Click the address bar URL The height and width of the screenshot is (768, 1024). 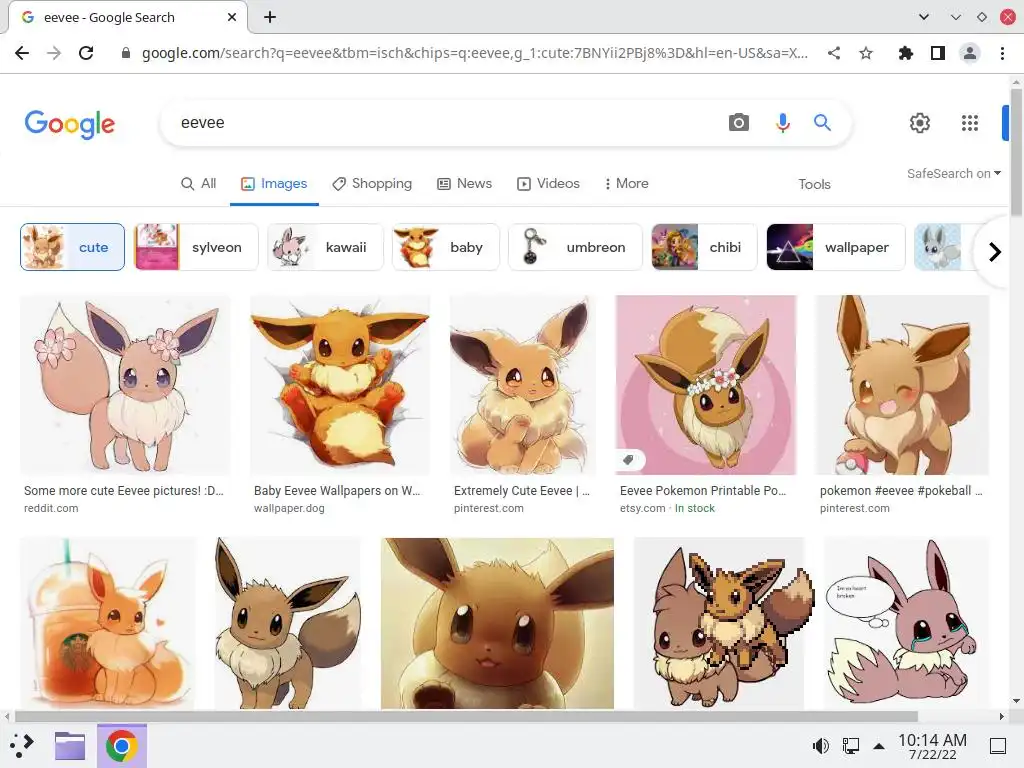coord(475,53)
